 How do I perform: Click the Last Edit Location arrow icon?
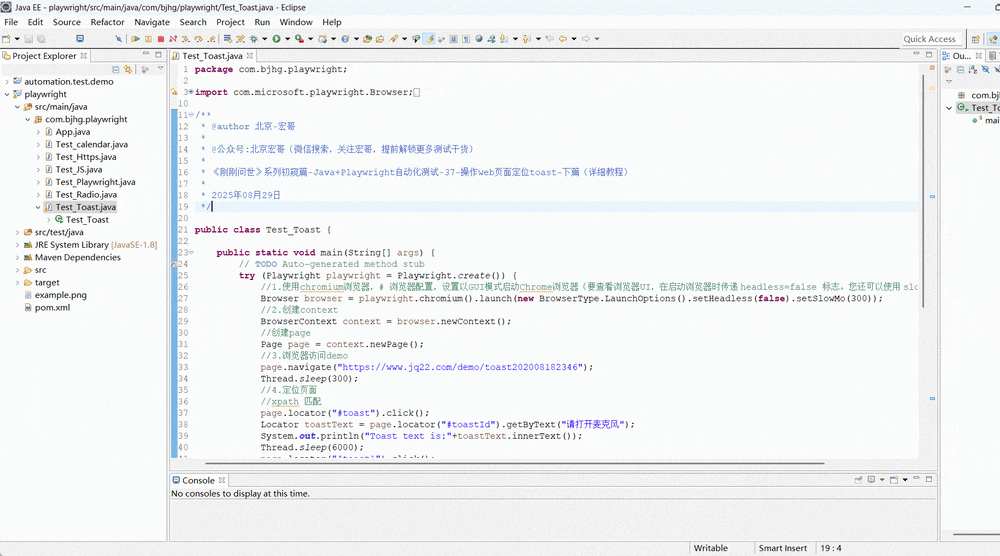(x=550, y=38)
